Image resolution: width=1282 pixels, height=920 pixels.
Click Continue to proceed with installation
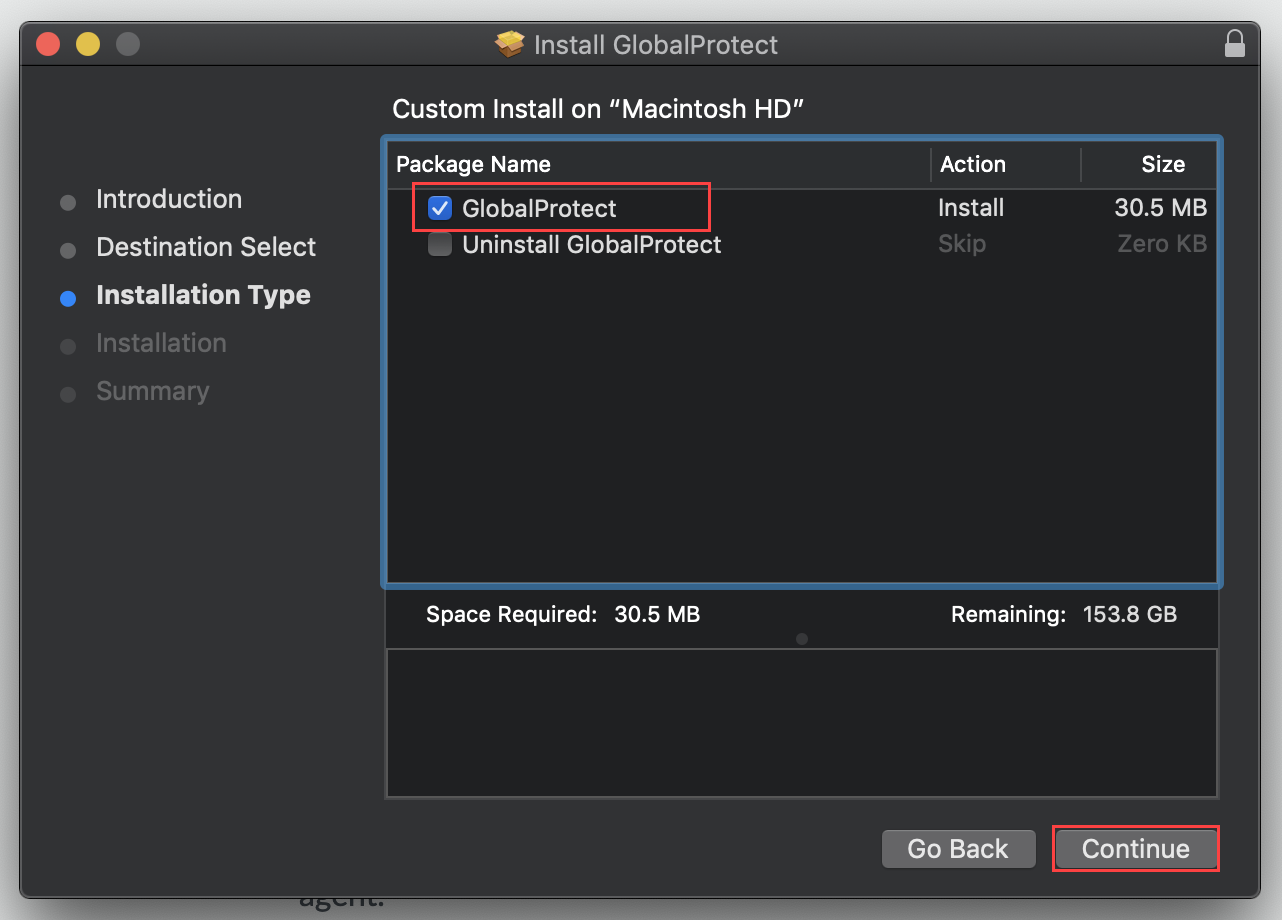(1136, 849)
